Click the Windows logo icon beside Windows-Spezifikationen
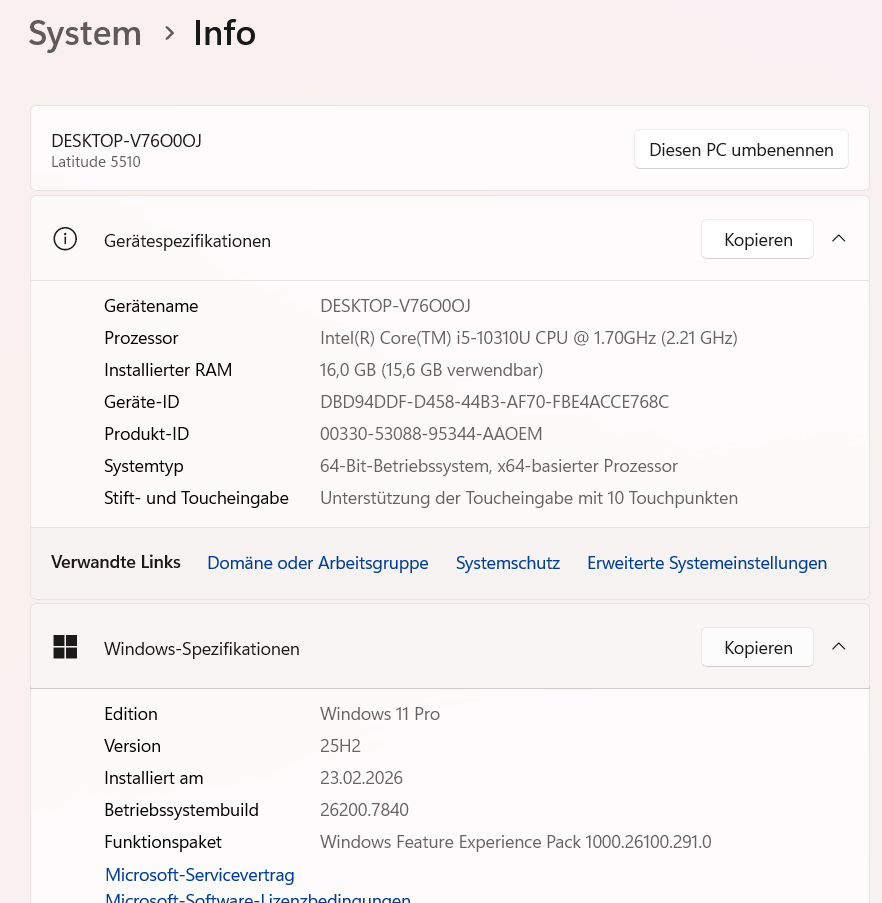The width and height of the screenshot is (882, 903). point(65,647)
